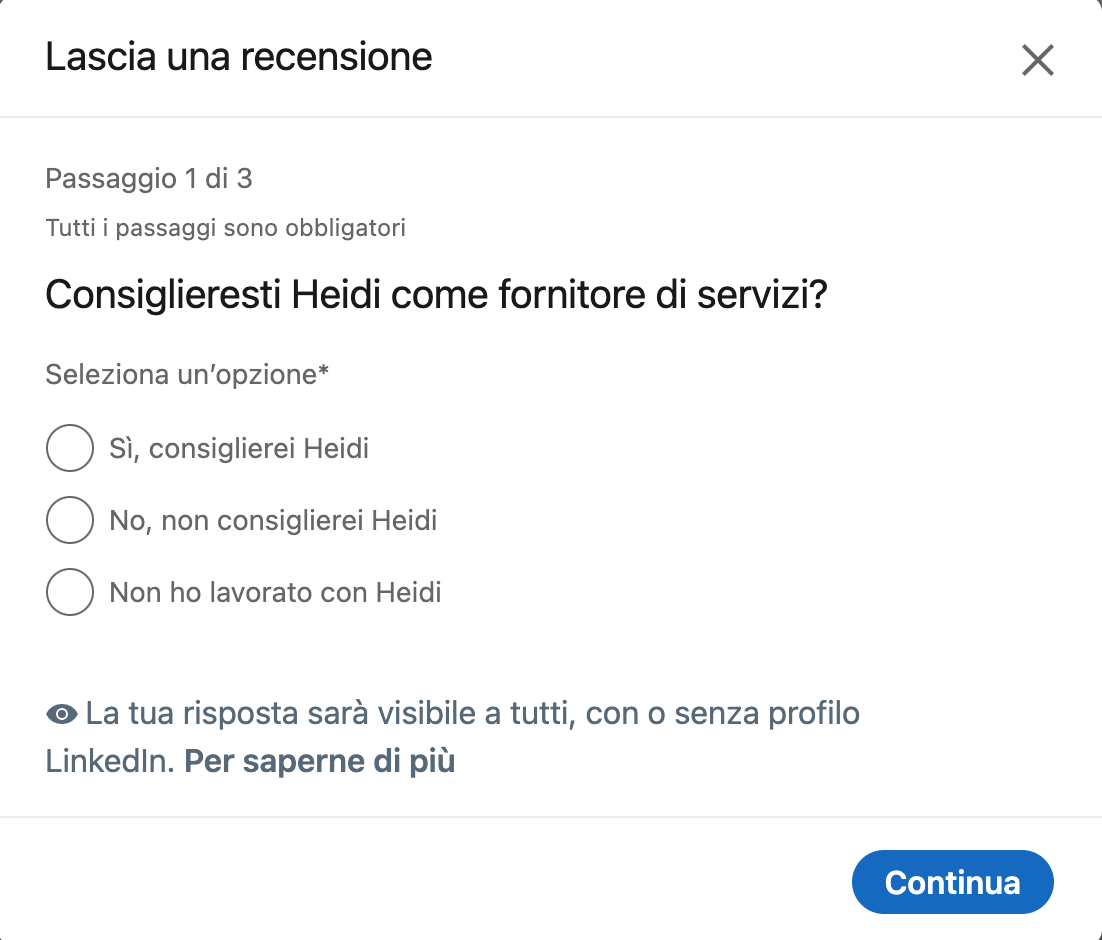Select the Sì, consiglierei Heidi radio button
1102x940 pixels.
(70, 448)
